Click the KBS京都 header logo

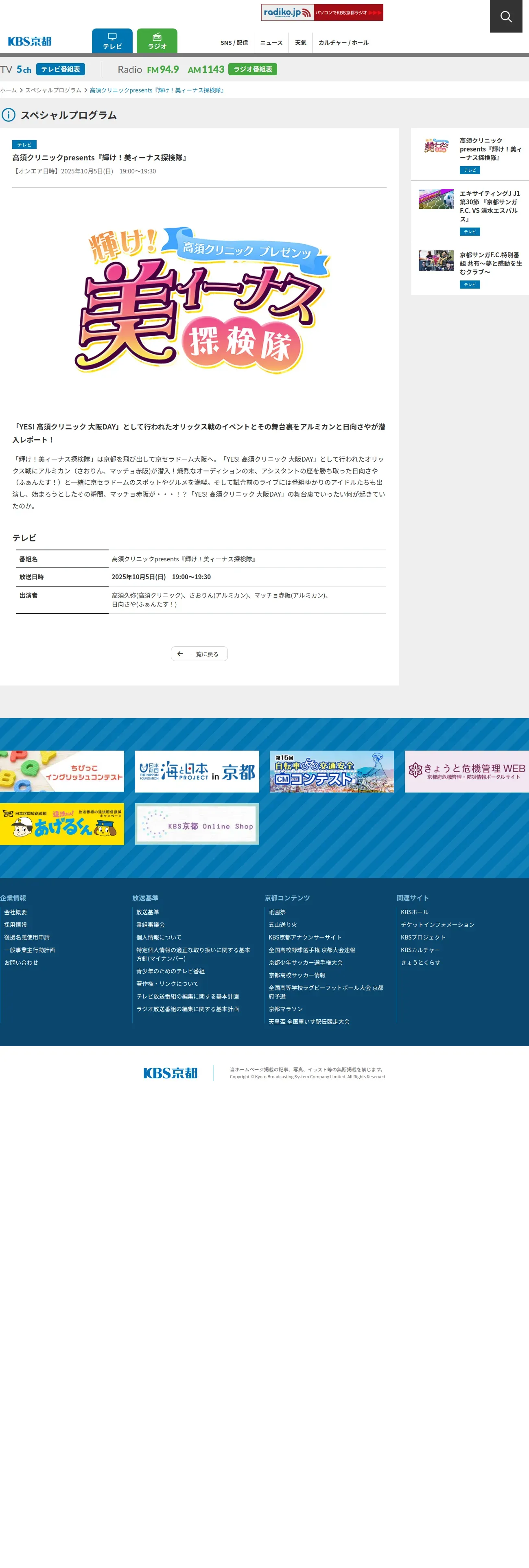coord(30,42)
